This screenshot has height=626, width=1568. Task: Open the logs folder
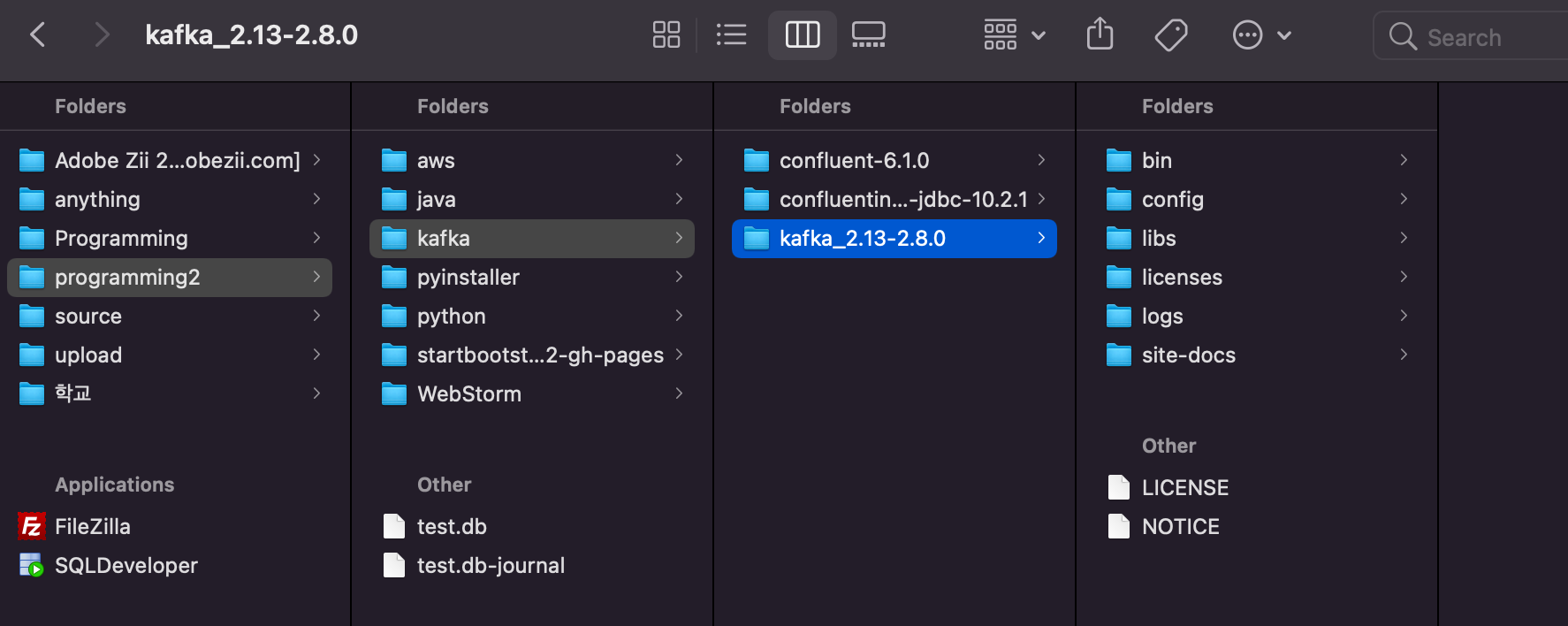pyautogui.click(x=1257, y=316)
